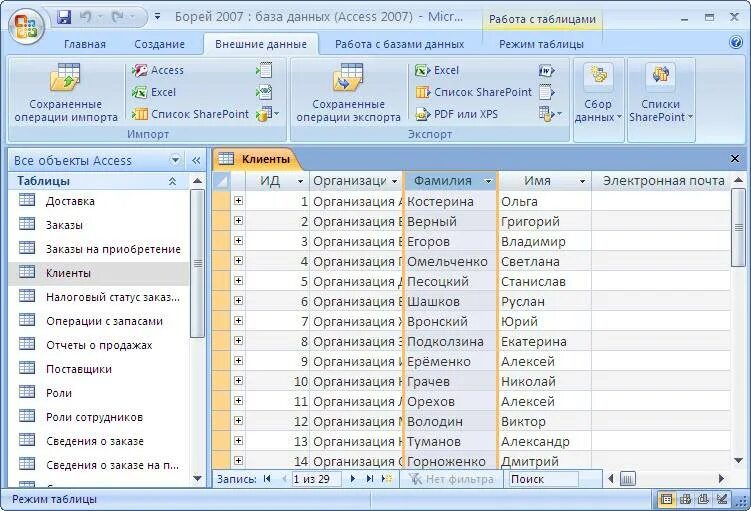The height and width of the screenshot is (511, 751).
Task: Customize Quick Access Toolbar dropdown
Action: point(157,17)
